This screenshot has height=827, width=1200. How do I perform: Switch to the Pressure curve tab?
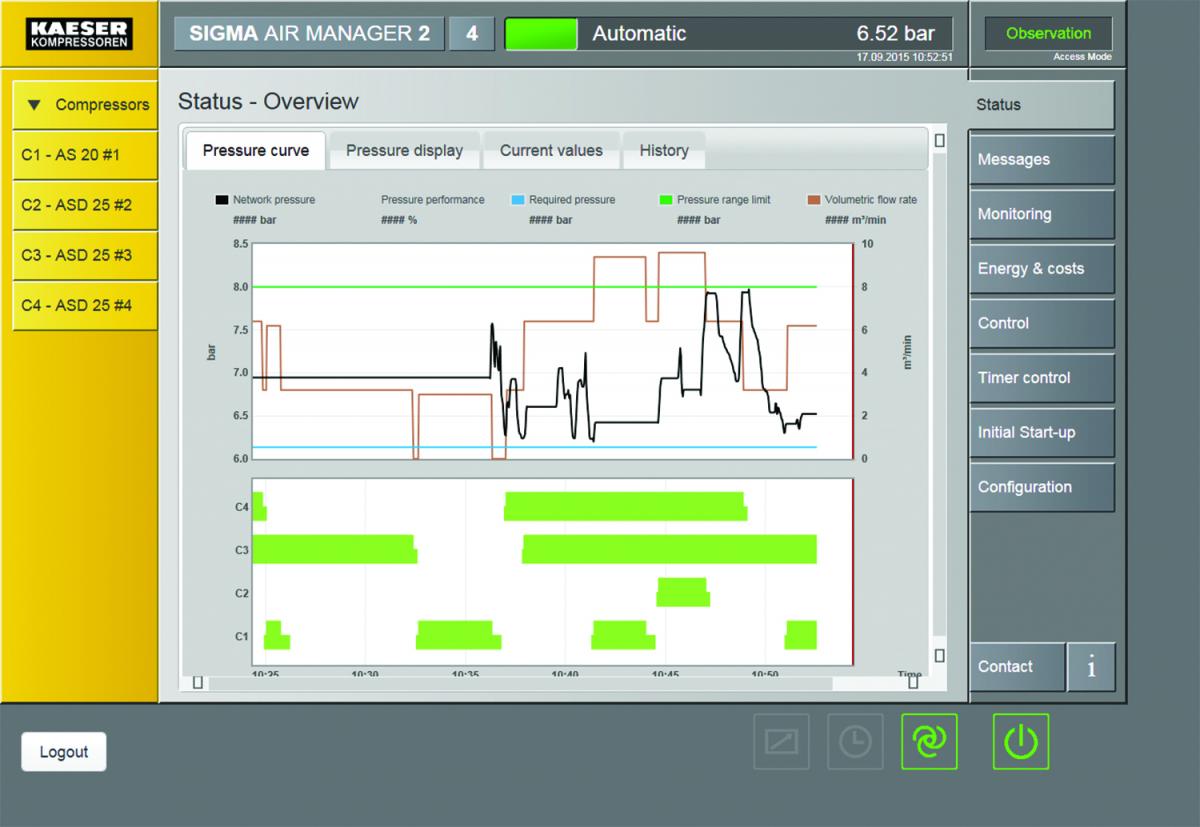click(x=256, y=151)
